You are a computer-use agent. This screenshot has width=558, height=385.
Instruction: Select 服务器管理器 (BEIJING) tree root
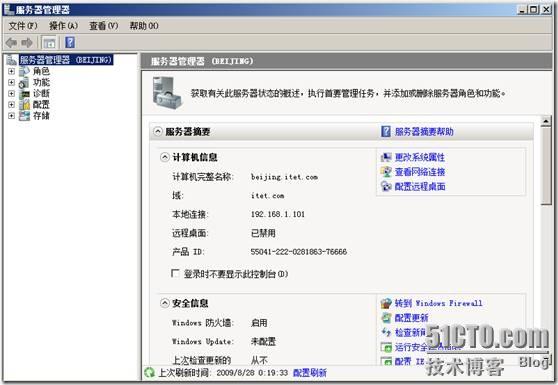pos(66,60)
